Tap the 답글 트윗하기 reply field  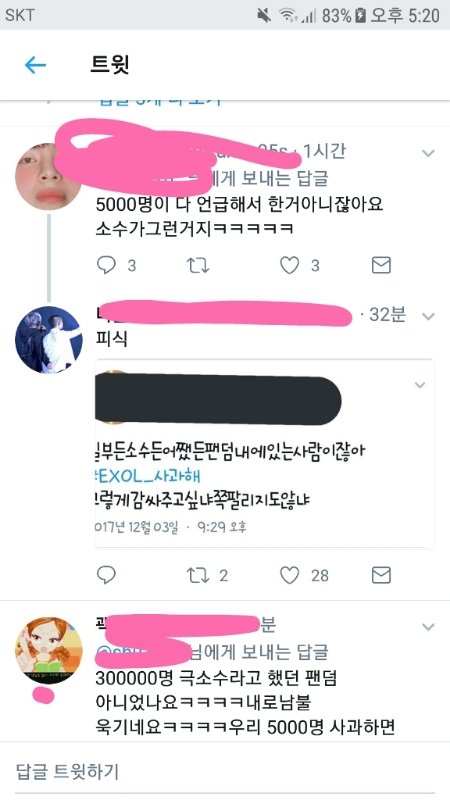(225, 771)
